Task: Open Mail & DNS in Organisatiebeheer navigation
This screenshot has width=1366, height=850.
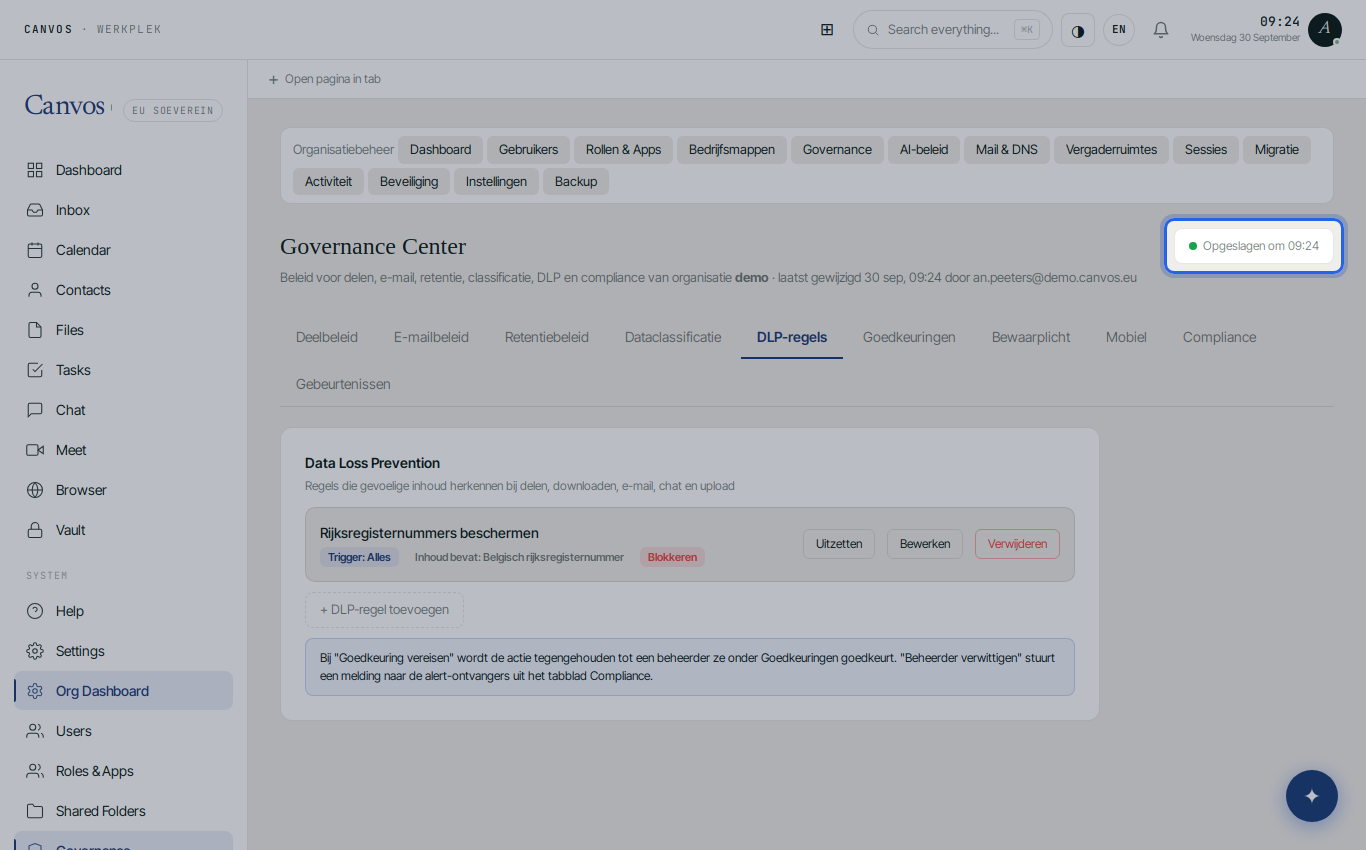Action: (1007, 150)
